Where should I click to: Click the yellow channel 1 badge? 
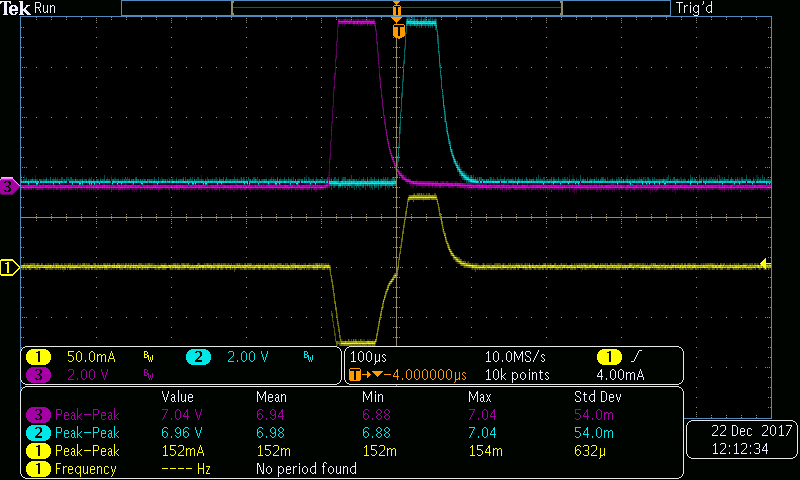pyautogui.click(x=38, y=356)
